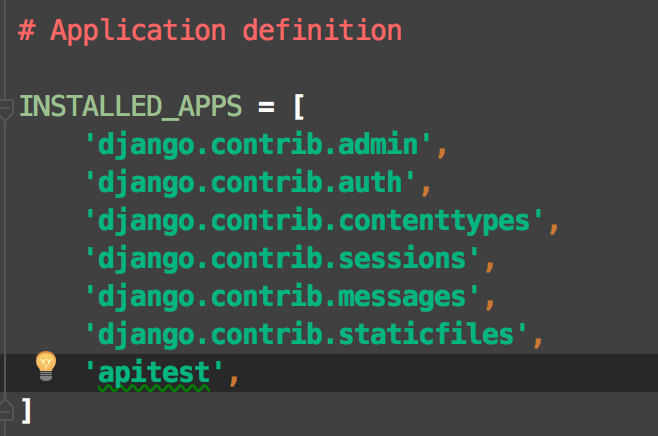Click the 'django.contrib.admin' string
The width and height of the screenshot is (658, 436).
point(258,145)
